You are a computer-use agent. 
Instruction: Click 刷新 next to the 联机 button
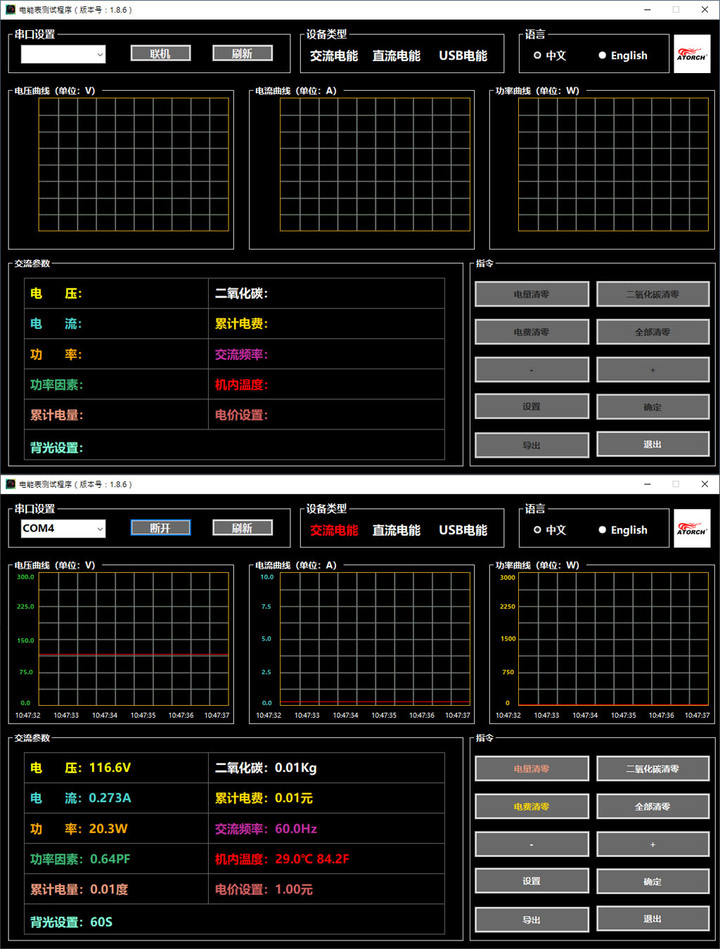pyautogui.click(x=242, y=54)
